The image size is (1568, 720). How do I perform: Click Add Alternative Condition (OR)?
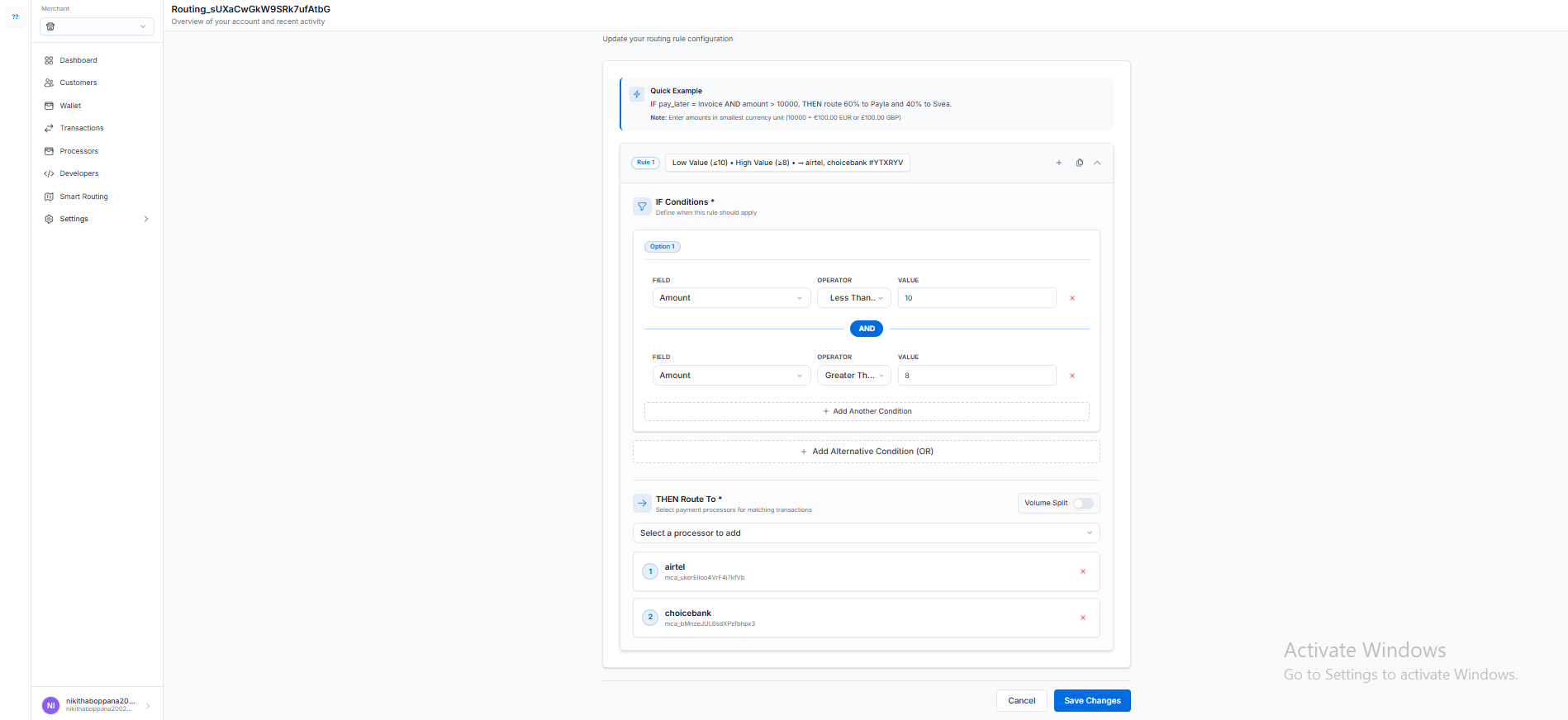click(866, 452)
